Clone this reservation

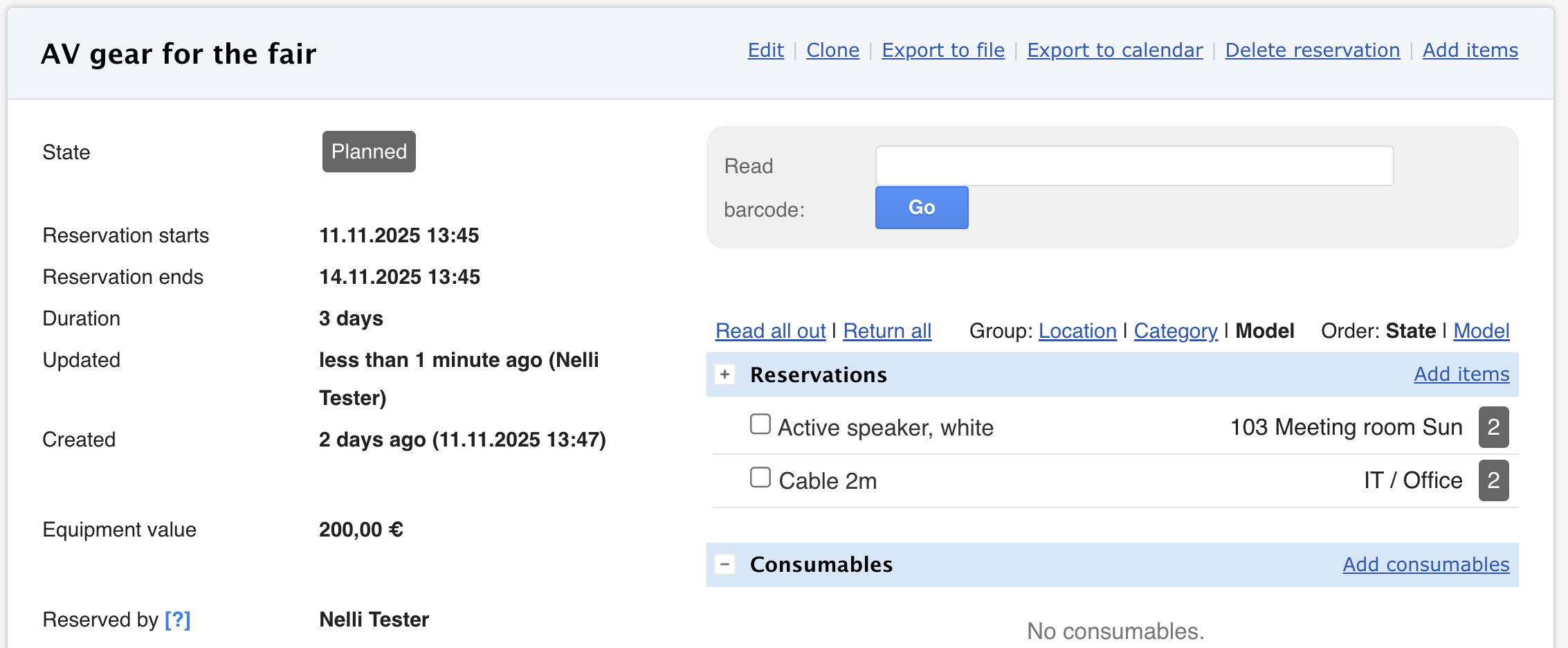tap(832, 51)
